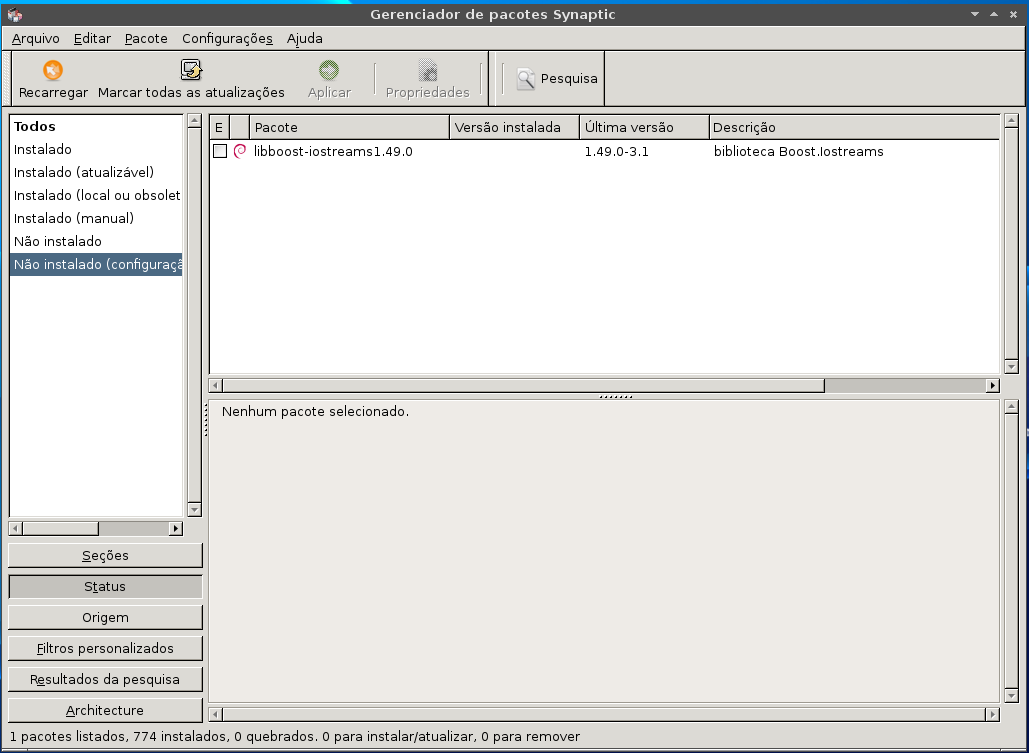This screenshot has height=753, width=1029.
Task: Click status list horizontal scrollbar thumb
Action: click(x=60, y=528)
